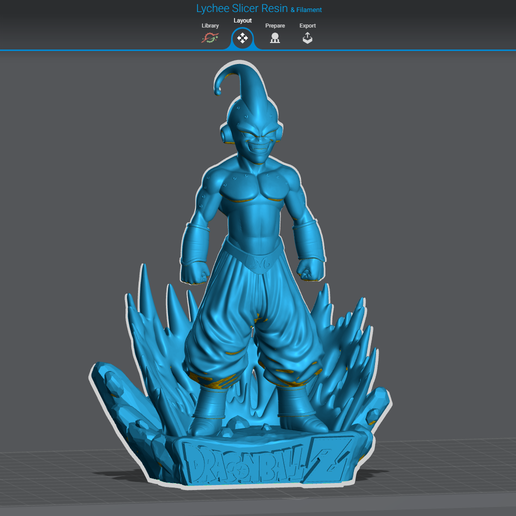Click the "& Filament" title text
The width and height of the screenshot is (516, 516).
[306, 10]
